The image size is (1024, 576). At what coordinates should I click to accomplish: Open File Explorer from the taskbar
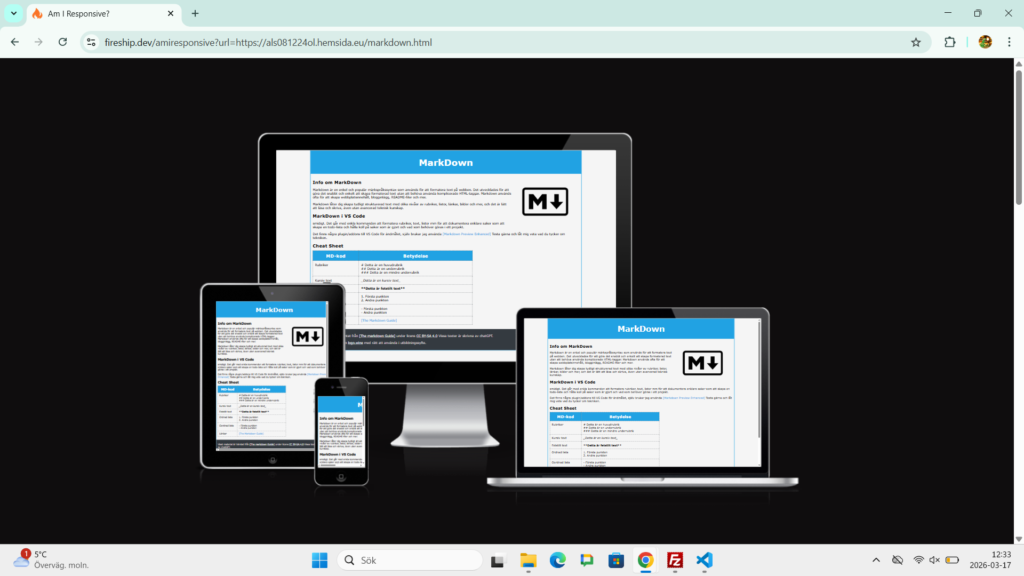click(x=527, y=560)
